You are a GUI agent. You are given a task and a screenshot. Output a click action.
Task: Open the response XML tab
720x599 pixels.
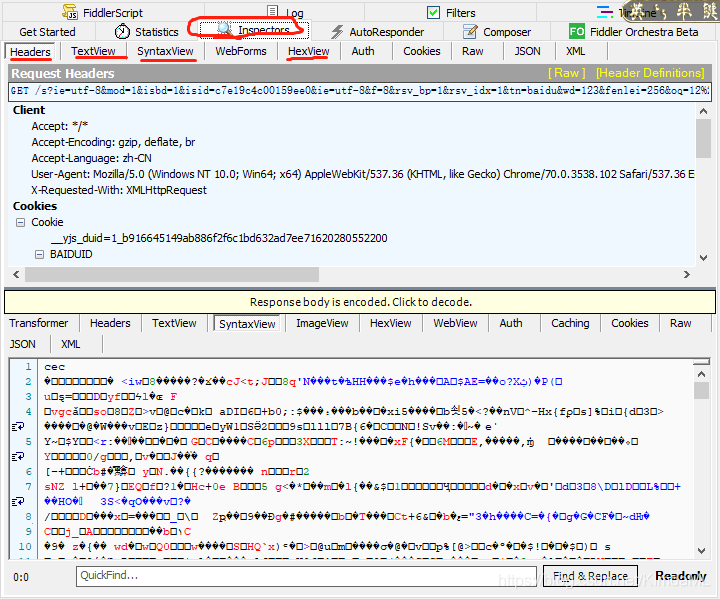pos(70,344)
